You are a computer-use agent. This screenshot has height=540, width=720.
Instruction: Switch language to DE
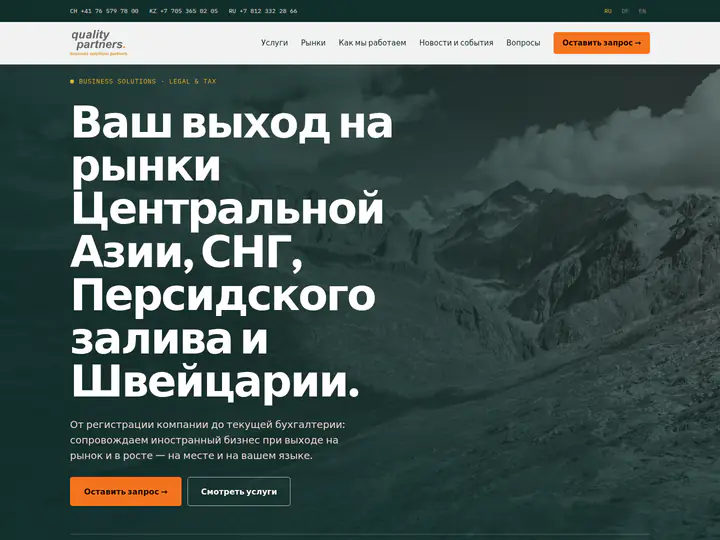(x=625, y=11)
